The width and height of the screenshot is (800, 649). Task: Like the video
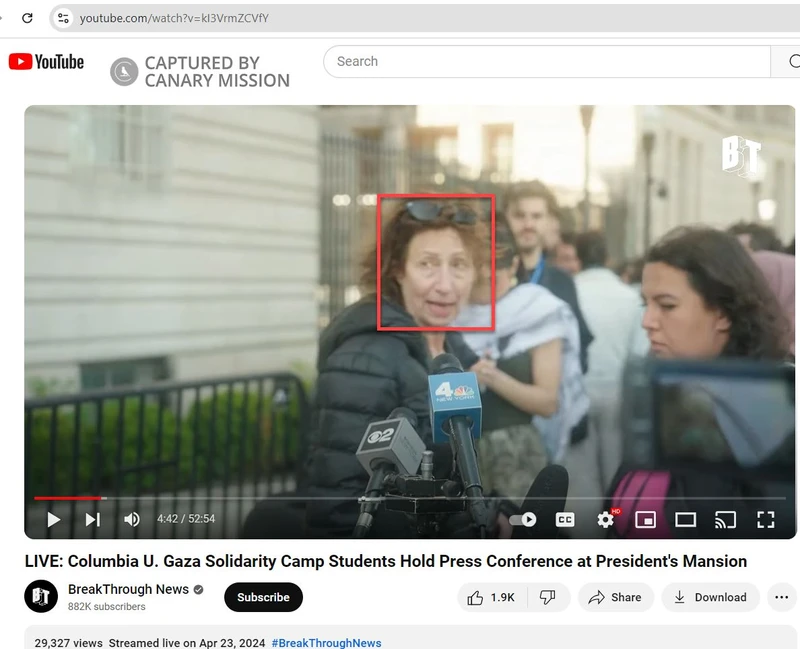click(x=490, y=597)
